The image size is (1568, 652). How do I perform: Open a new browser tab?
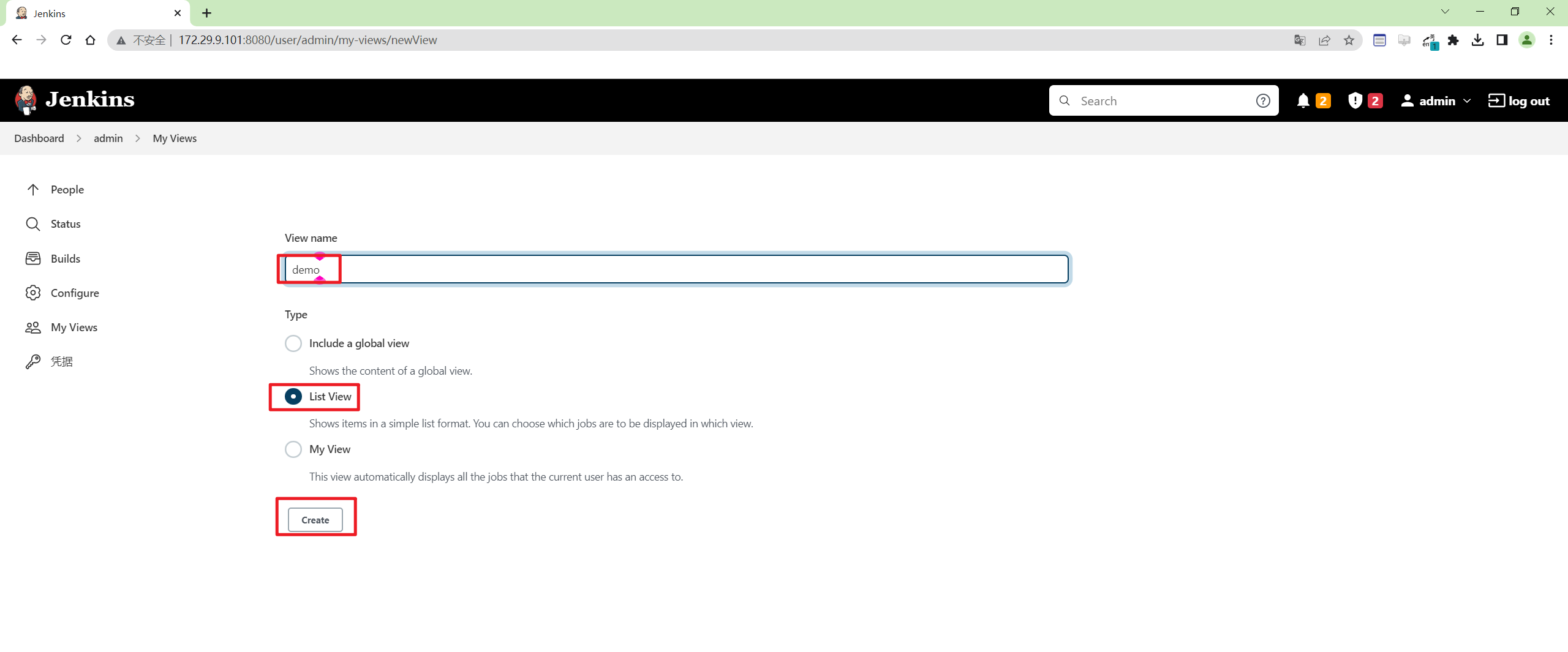[207, 13]
